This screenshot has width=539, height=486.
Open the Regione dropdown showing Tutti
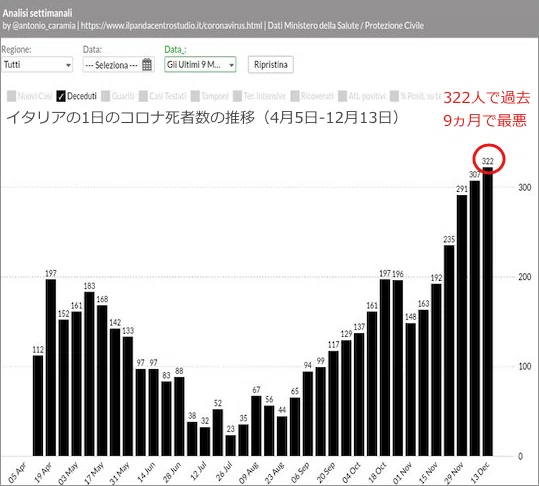pyautogui.click(x=37, y=65)
